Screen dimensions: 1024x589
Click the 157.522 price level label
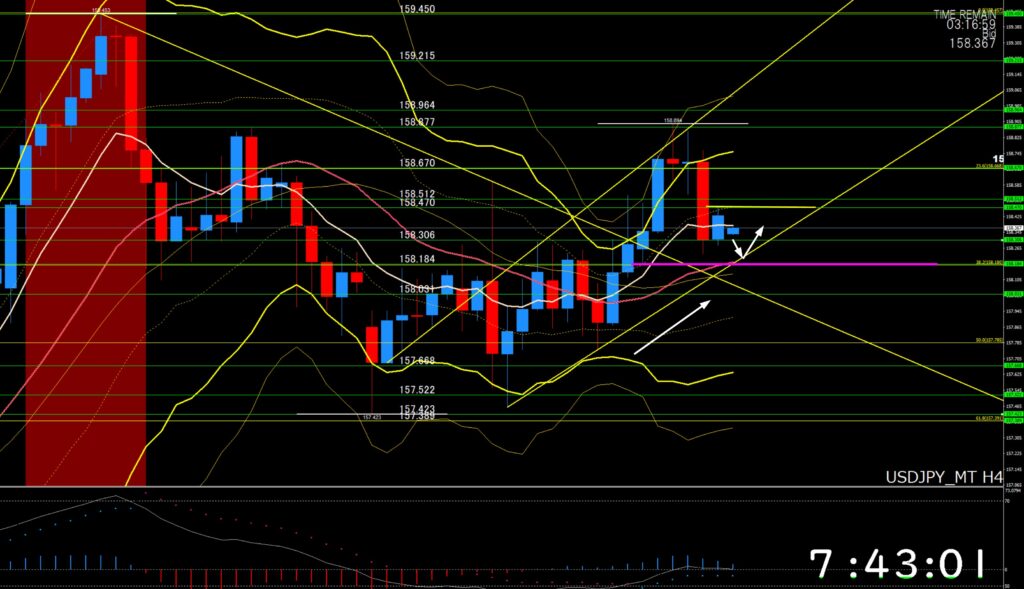click(416, 390)
